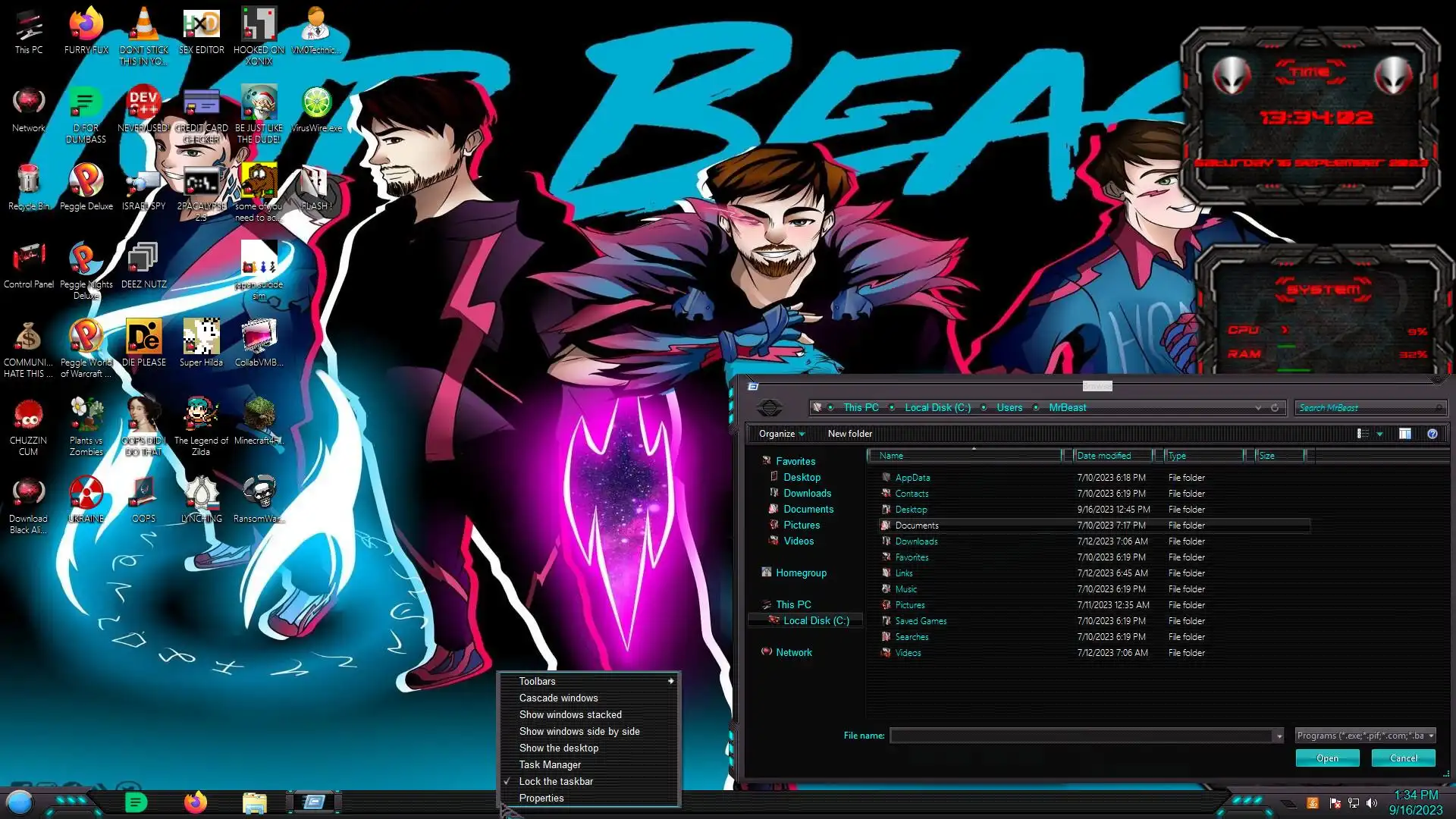Click the volume speaker tray icon
The width and height of the screenshot is (1456, 819).
click(x=1372, y=803)
